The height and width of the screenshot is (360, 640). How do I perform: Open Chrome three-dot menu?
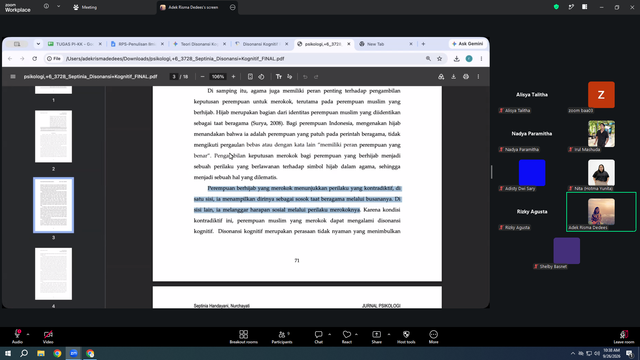[481, 59]
